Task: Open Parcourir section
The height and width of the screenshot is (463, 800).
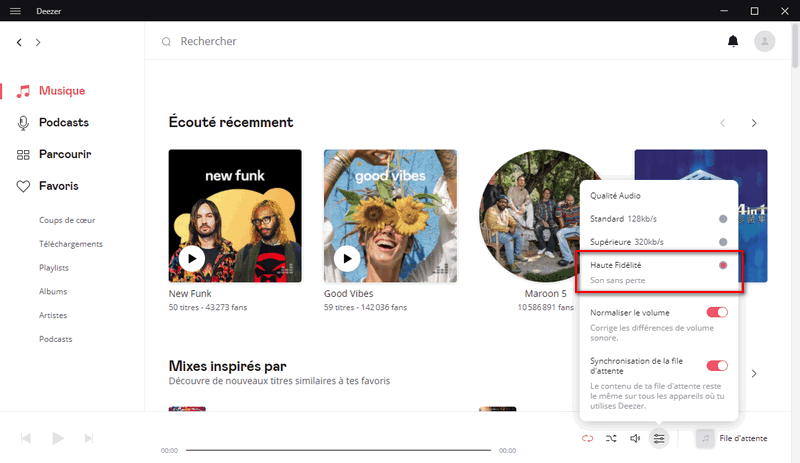Action: click(65, 154)
